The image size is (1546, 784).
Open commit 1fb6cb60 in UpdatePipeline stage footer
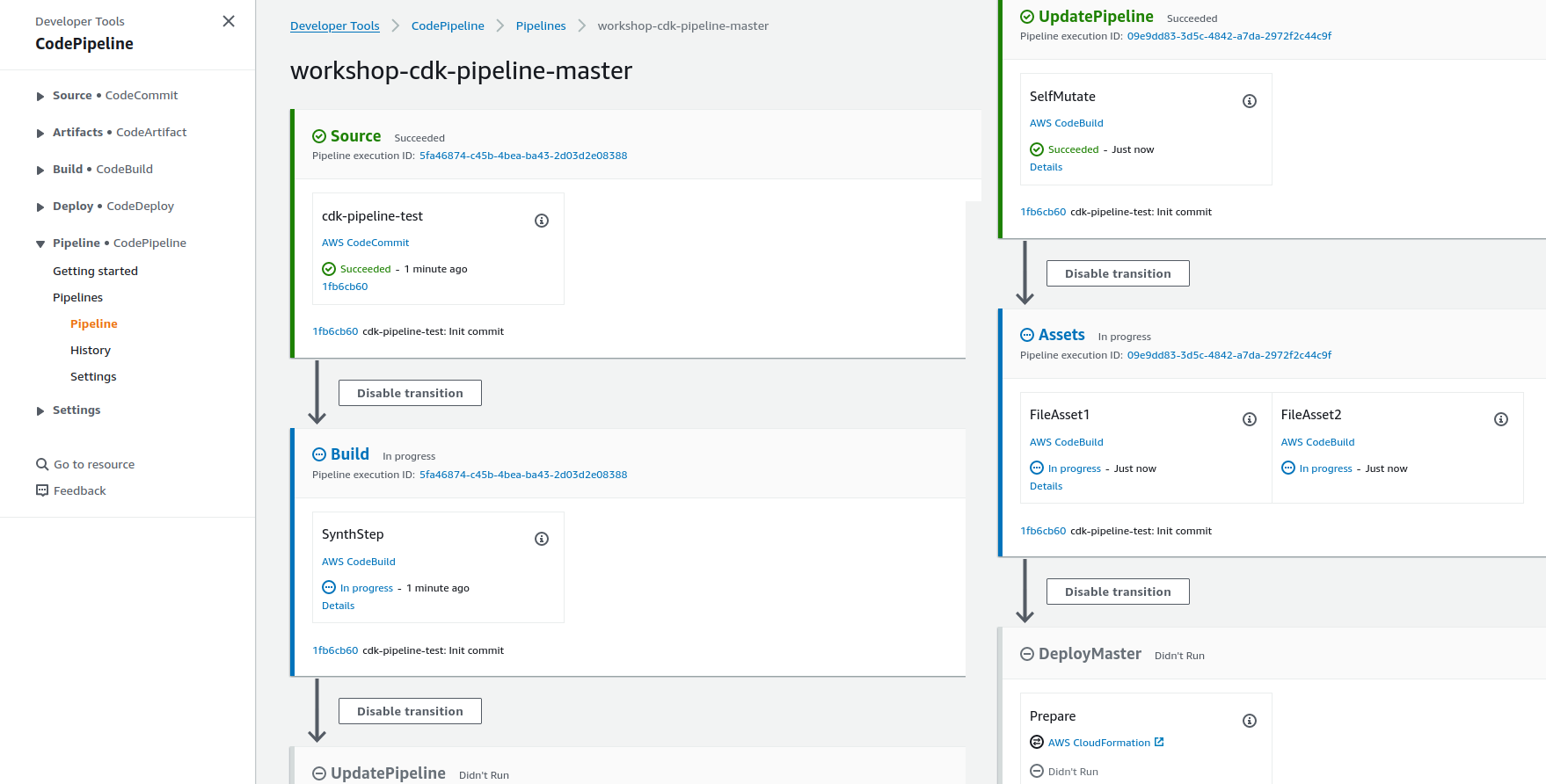(1043, 212)
